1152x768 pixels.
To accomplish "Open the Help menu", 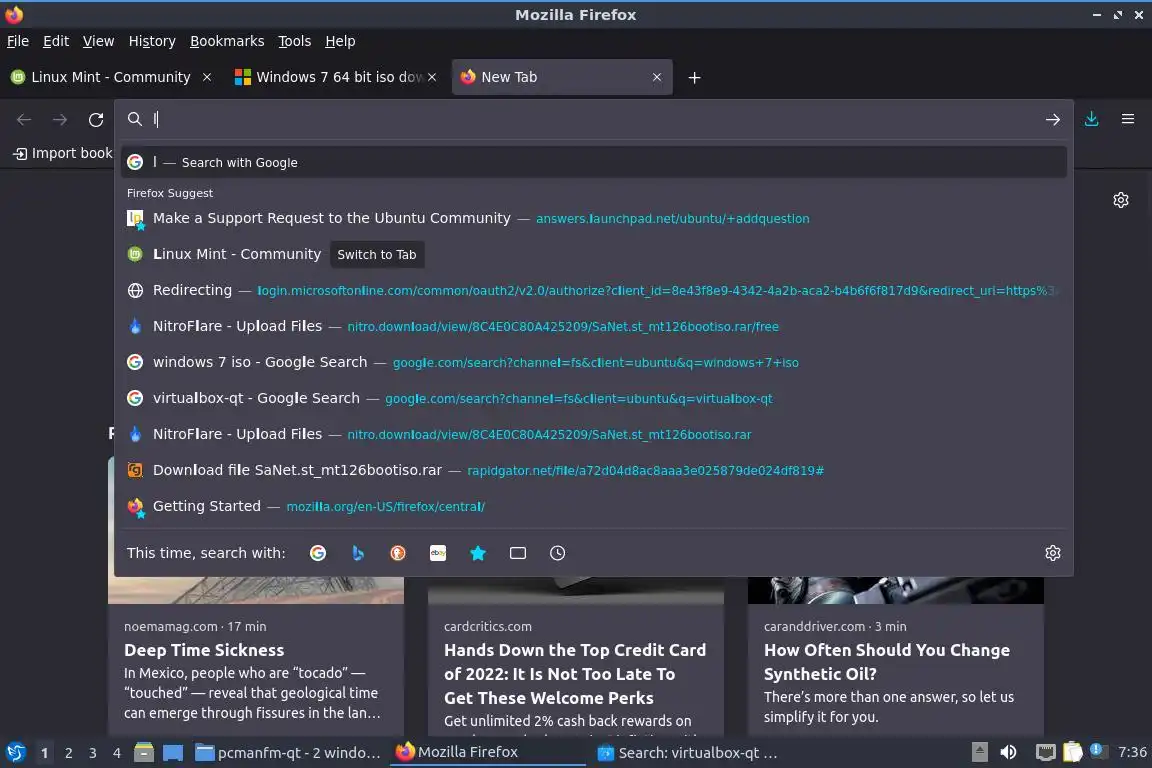I will coord(340,41).
